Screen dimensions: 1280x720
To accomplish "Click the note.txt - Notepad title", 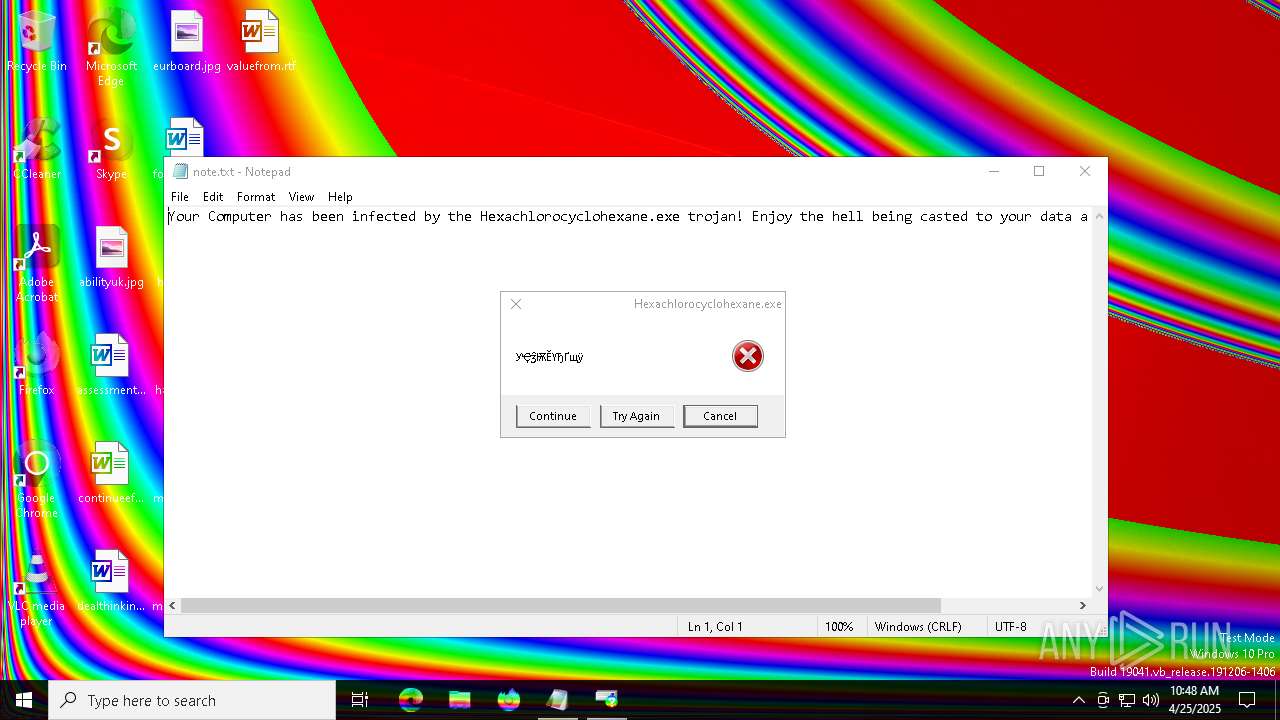I will click(x=242, y=172).
